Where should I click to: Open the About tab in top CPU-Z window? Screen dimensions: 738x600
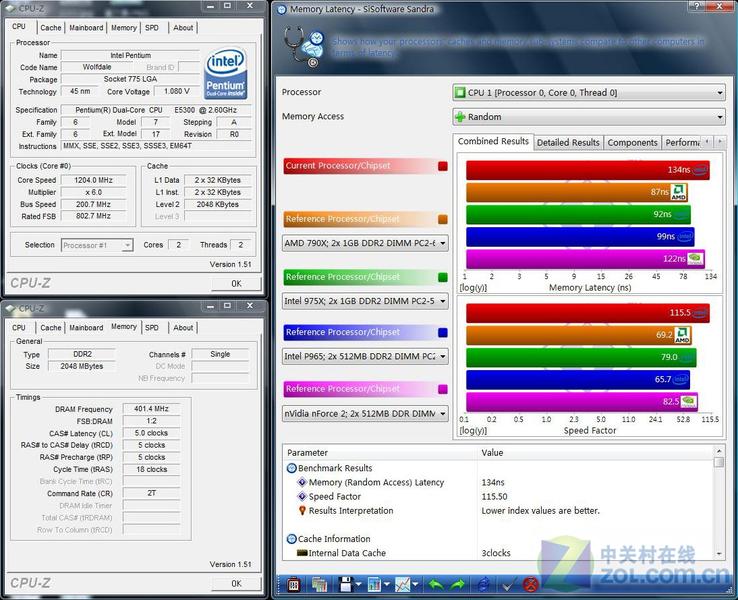183,28
